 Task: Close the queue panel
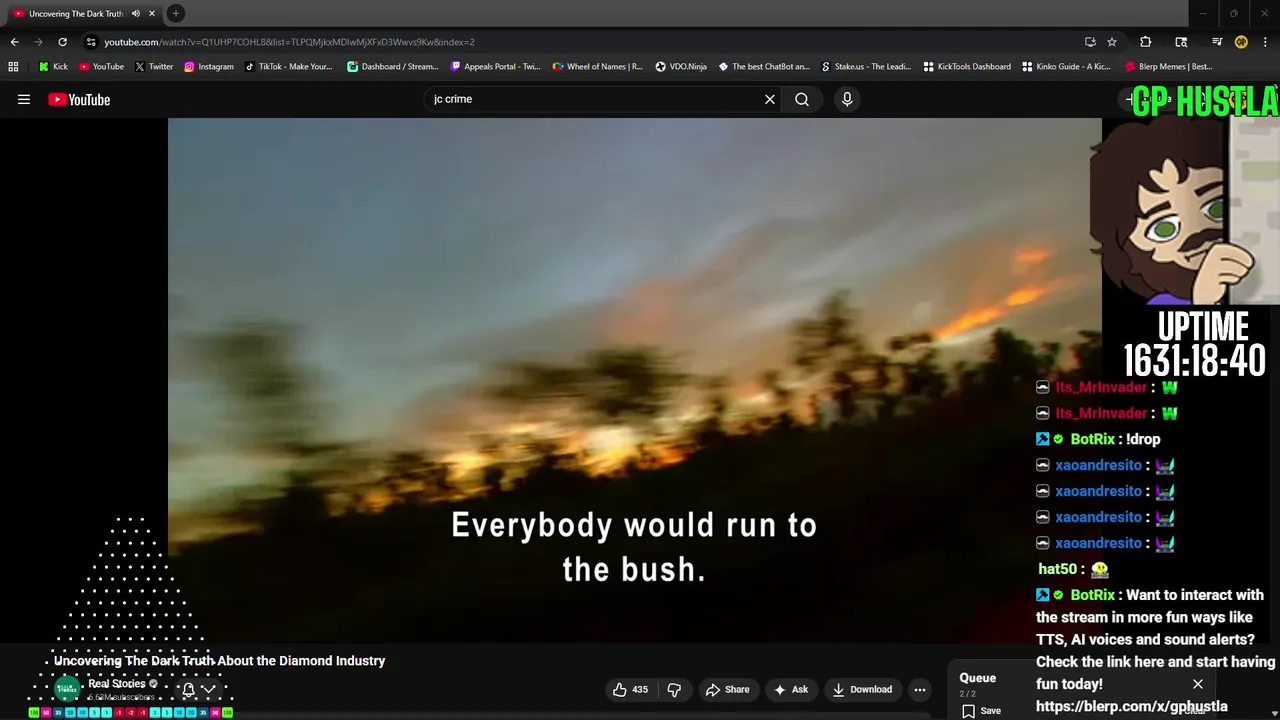tap(1198, 684)
